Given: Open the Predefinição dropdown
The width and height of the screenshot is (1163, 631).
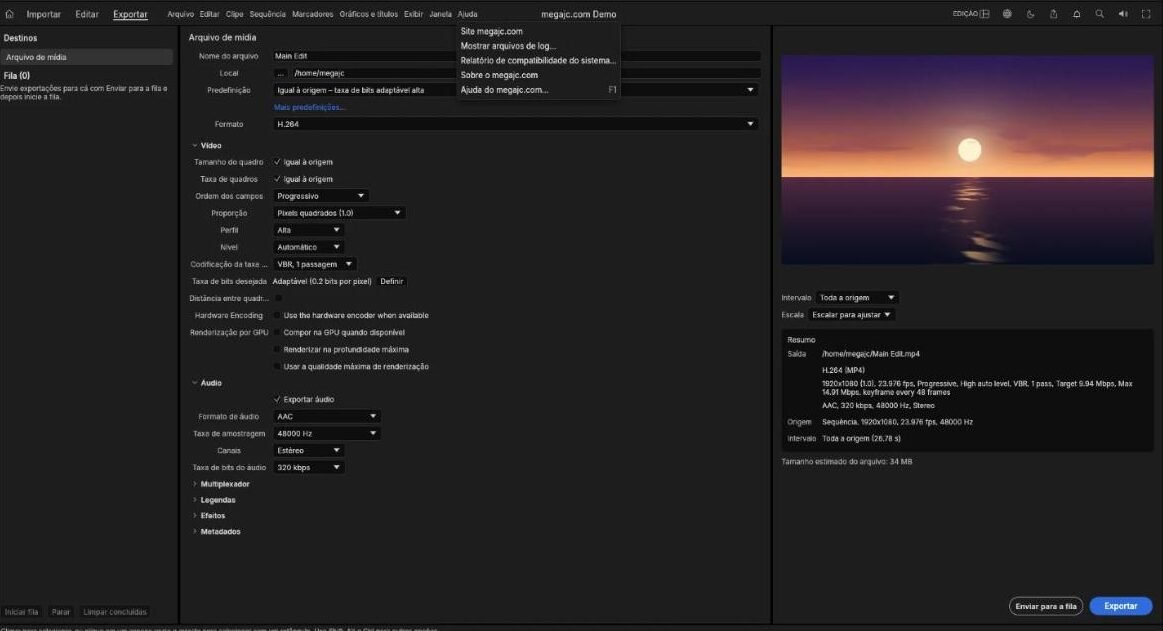Looking at the screenshot, I should 515,90.
